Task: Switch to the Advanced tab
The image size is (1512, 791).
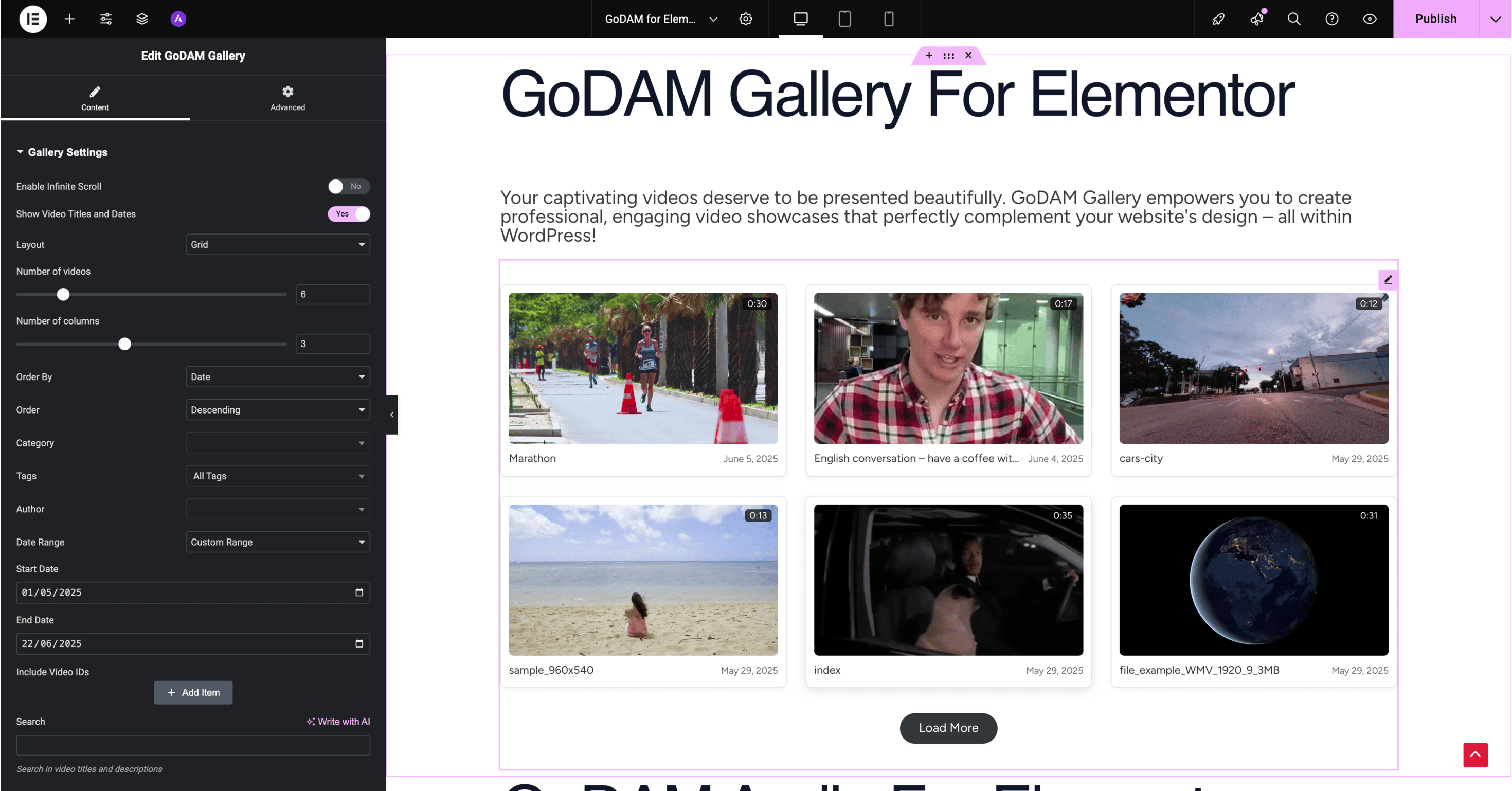Action: click(287, 98)
